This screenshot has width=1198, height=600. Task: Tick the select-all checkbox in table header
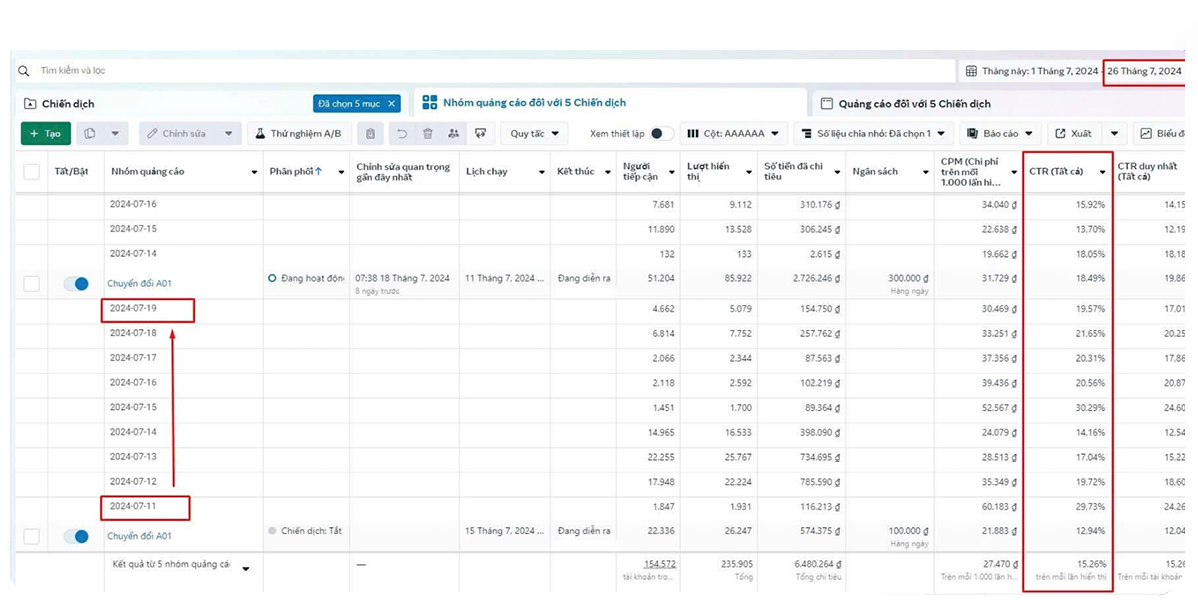tap(32, 172)
